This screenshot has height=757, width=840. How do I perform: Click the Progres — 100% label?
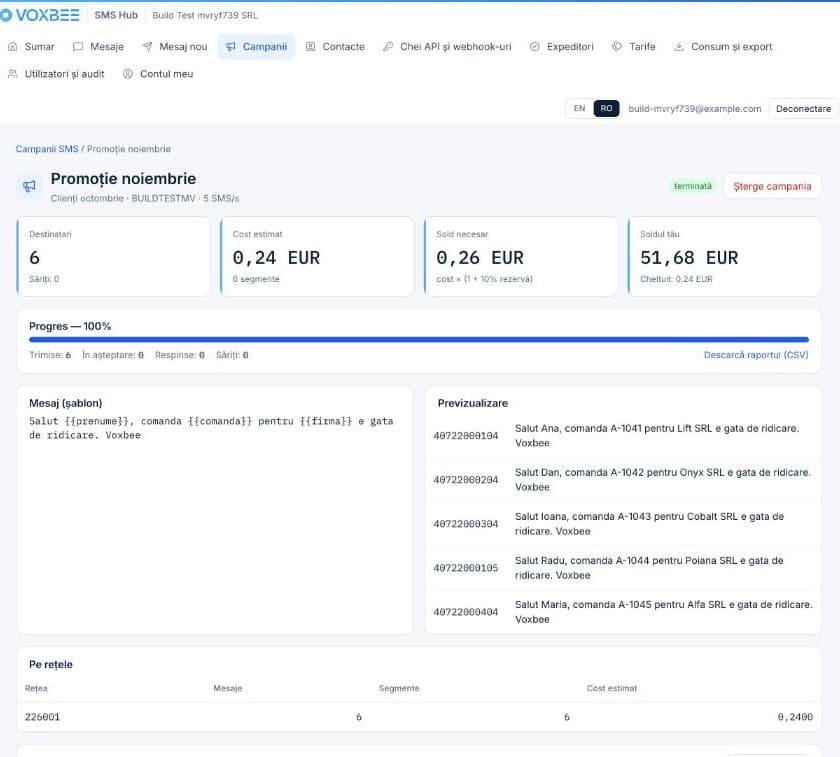tap(70, 326)
